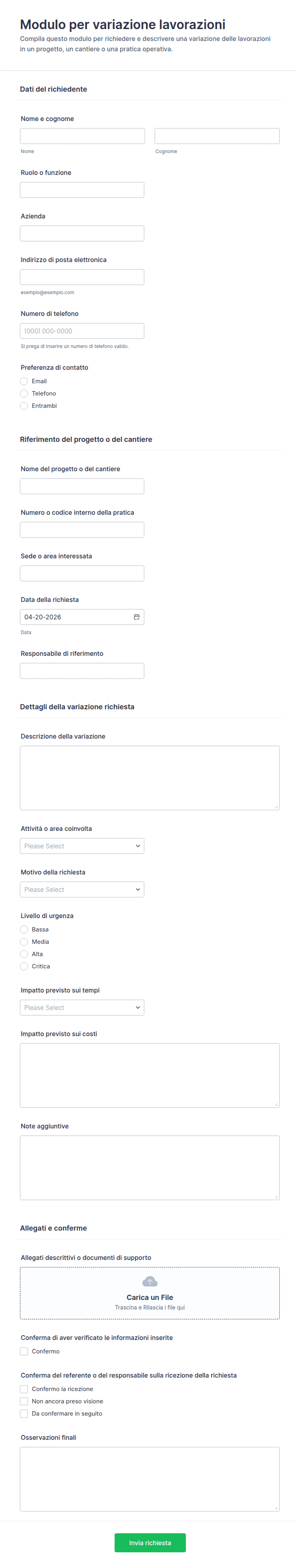Check the Confermo checkbox
Image resolution: width=297 pixels, height=1568 pixels.
tap(24, 1351)
